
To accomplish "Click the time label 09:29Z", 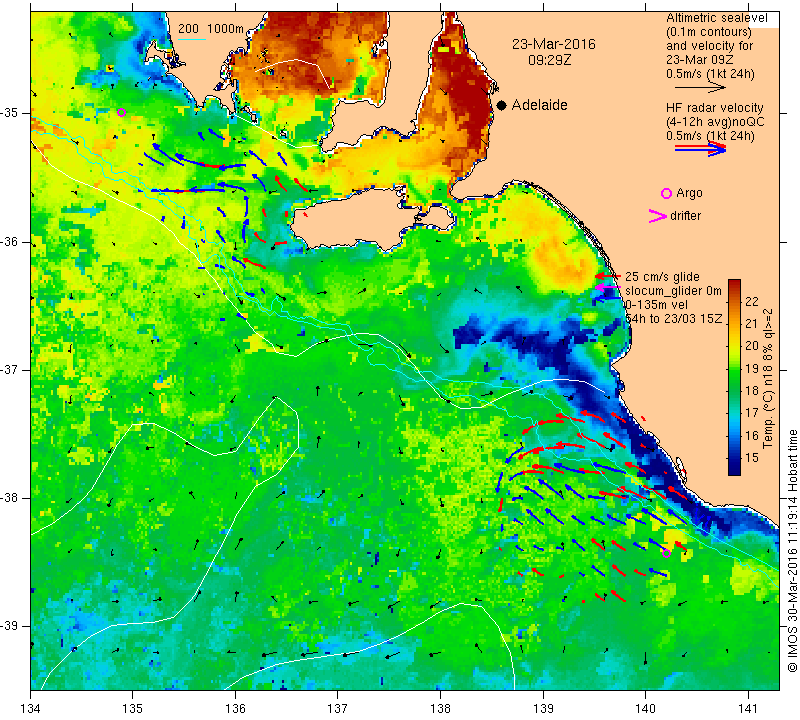I will pyautogui.click(x=549, y=60).
